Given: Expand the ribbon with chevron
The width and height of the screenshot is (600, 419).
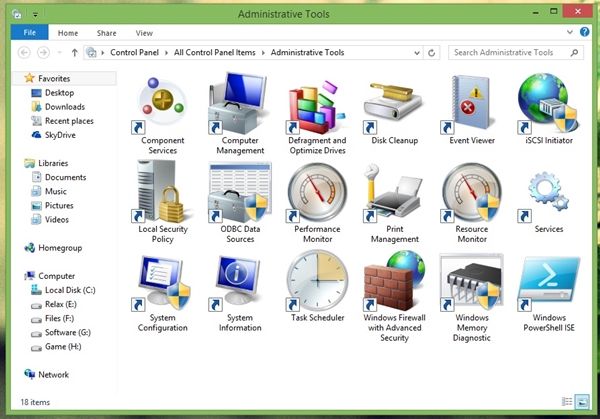Looking at the screenshot, I should [570, 32].
